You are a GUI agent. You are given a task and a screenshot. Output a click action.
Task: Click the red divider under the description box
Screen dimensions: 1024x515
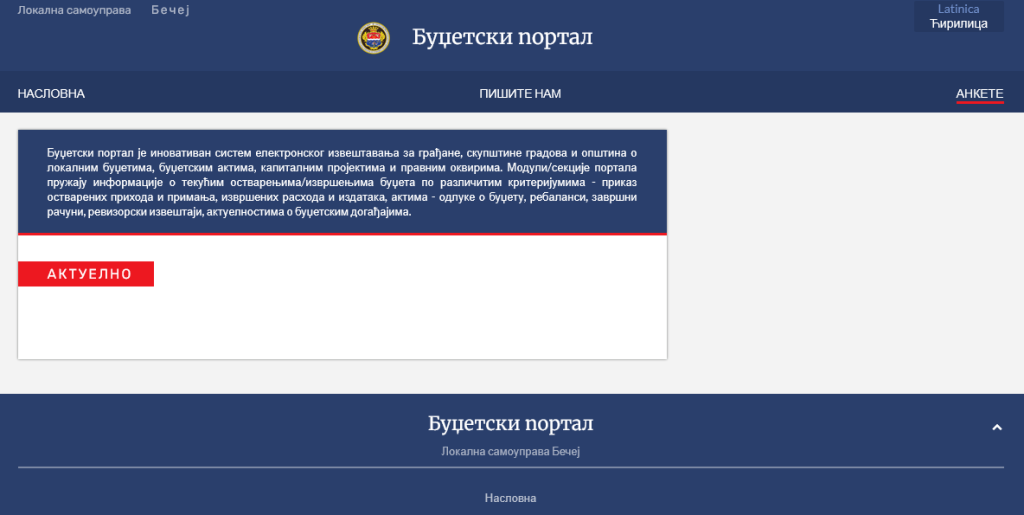coord(342,234)
